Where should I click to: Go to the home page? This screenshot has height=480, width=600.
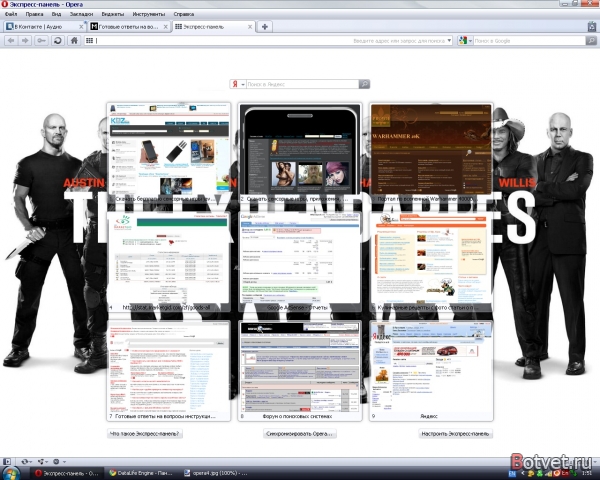74,41
